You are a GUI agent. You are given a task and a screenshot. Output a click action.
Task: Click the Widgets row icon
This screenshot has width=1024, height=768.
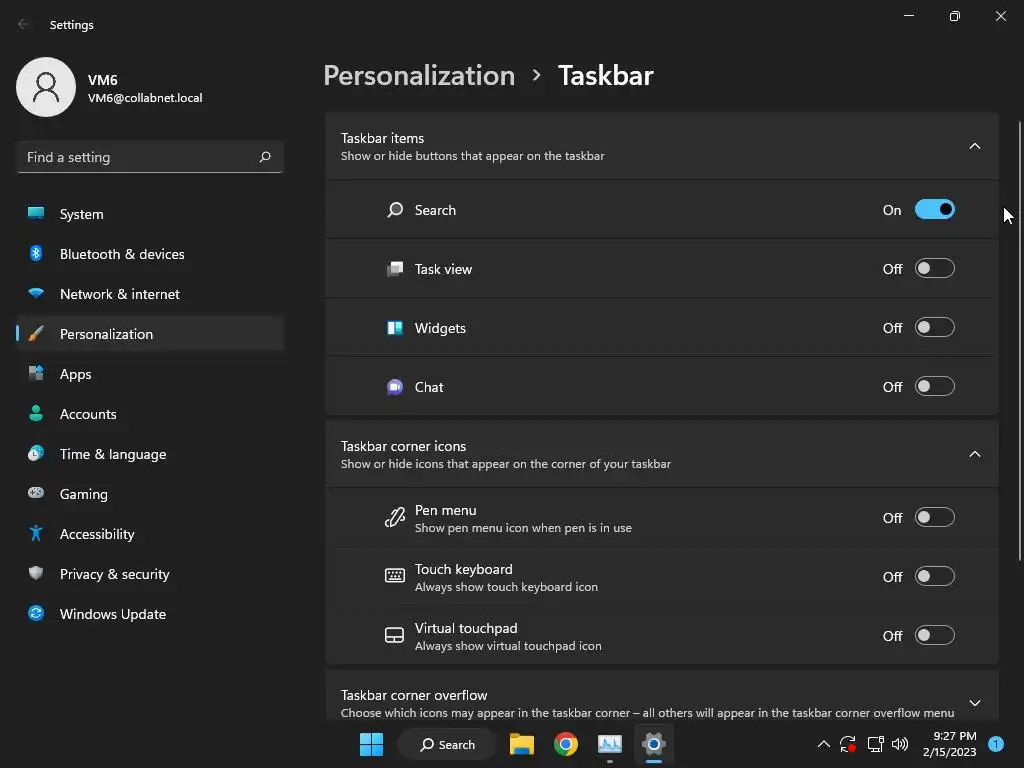coord(394,328)
